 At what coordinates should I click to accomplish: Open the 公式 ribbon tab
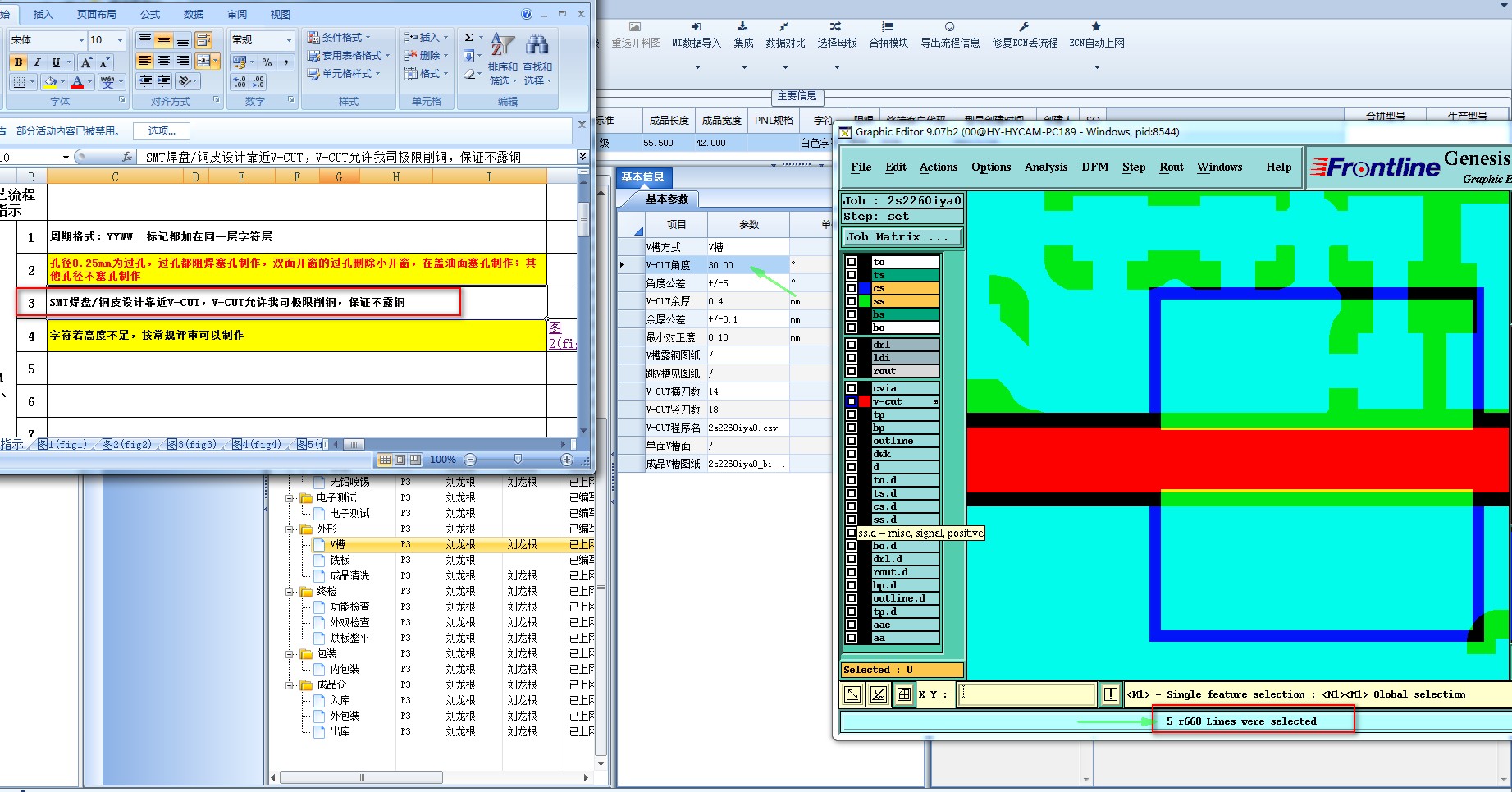(x=150, y=14)
